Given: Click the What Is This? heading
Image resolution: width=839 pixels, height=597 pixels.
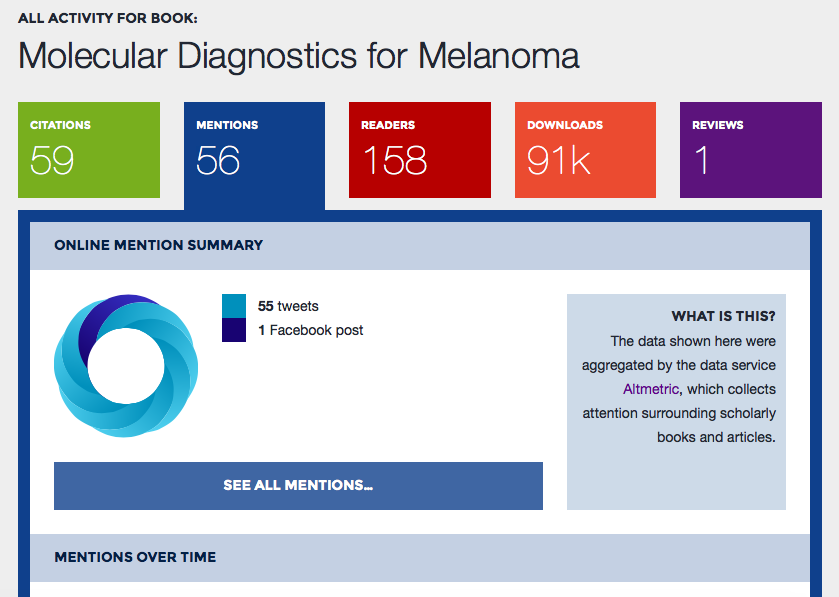Looking at the screenshot, I should tap(723, 316).
